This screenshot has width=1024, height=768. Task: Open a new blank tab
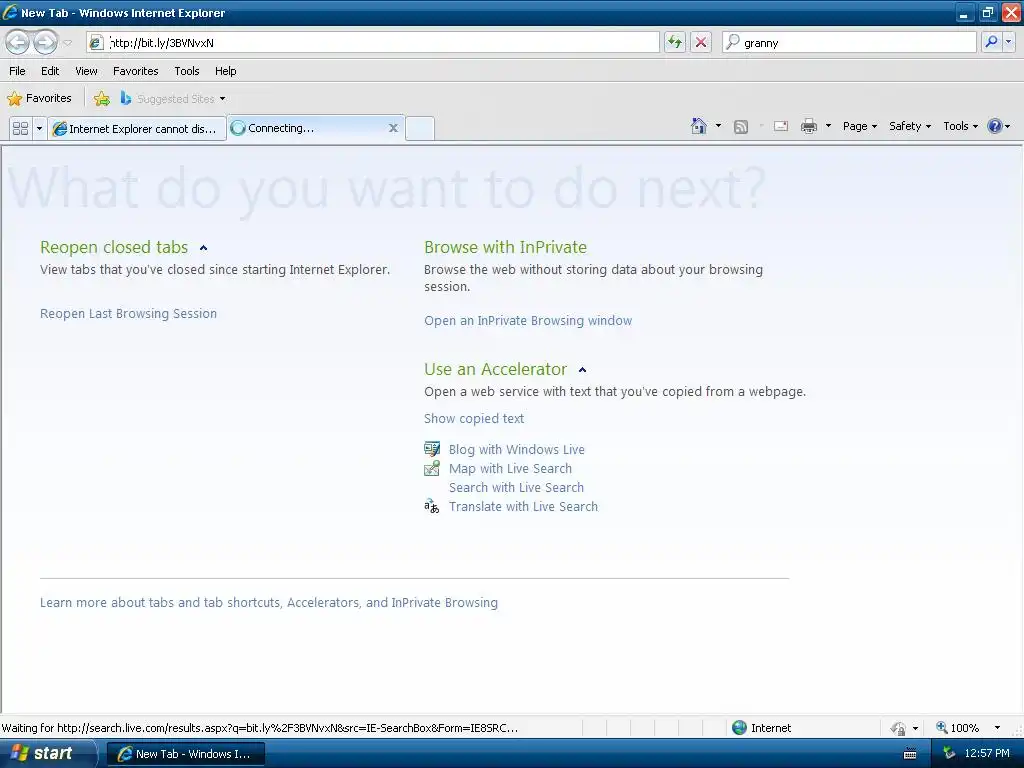(420, 128)
